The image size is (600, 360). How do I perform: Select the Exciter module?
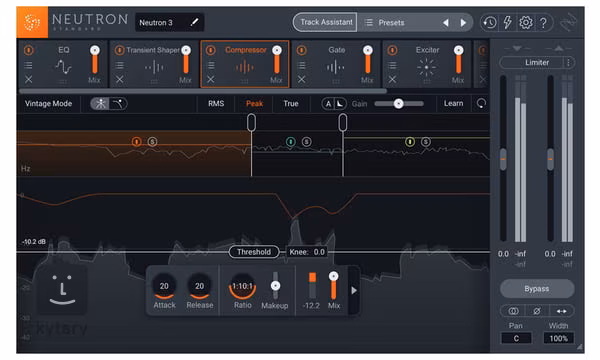tap(427, 64)
